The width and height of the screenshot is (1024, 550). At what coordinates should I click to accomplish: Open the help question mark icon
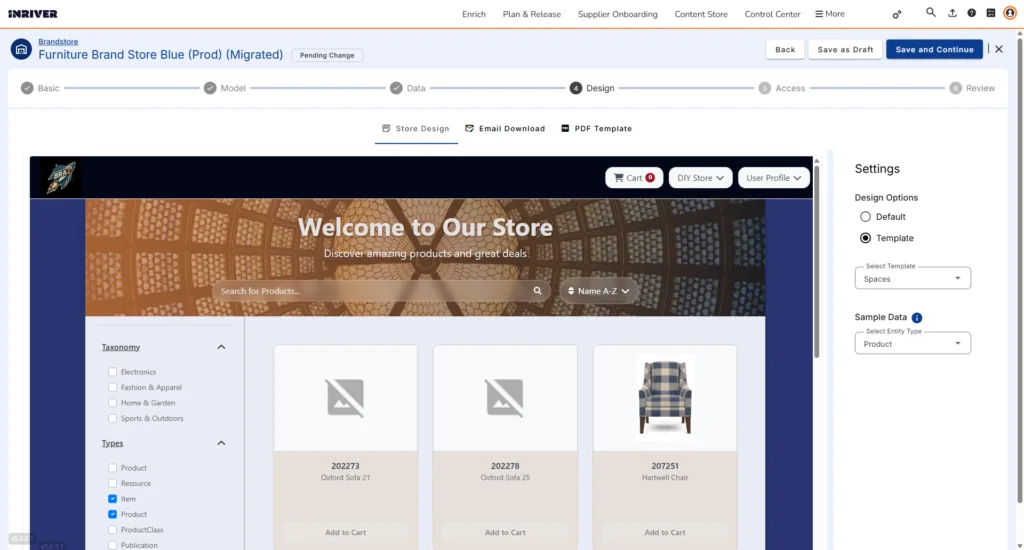[972, 13]
